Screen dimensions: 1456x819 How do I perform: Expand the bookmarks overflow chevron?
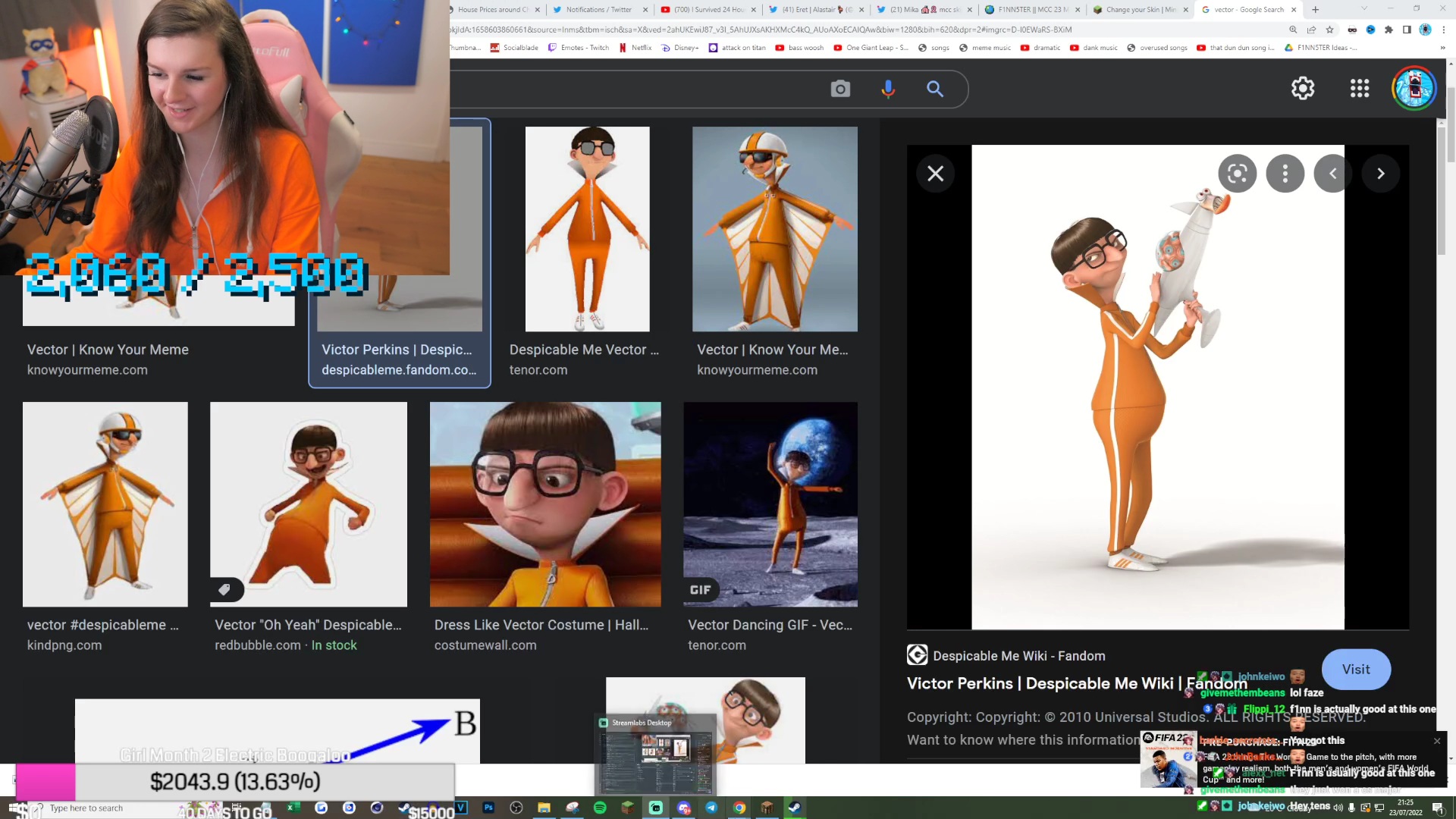click(x=1442, y=48)
